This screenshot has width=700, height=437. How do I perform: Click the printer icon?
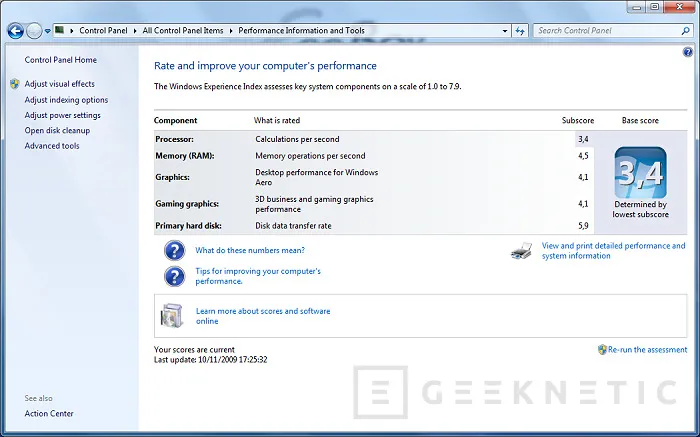point(521,251)
